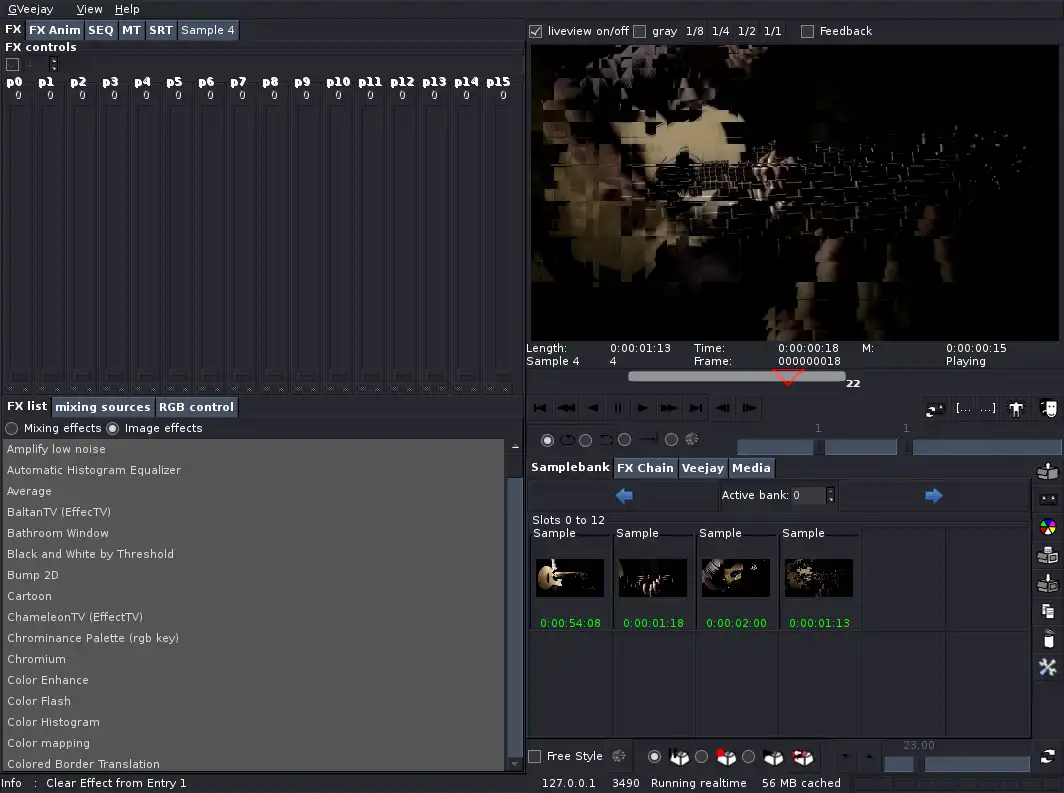Click the trash can delete icon
Screen dimensions: 1064x793
(x=1048, y=639)
